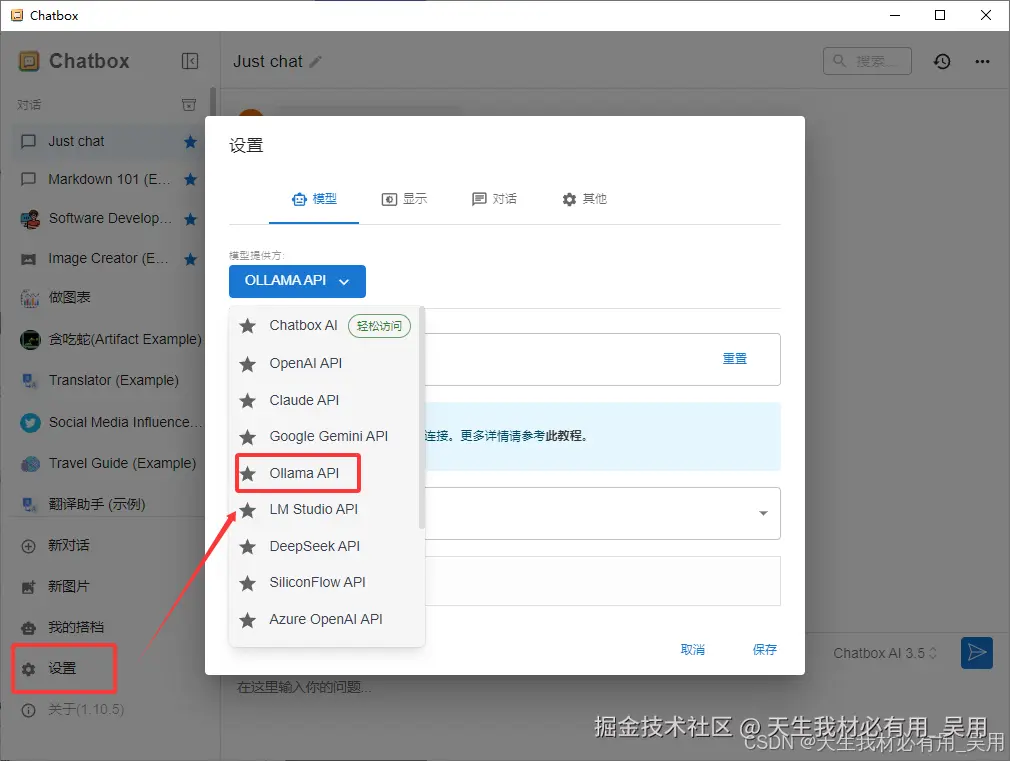This screenshot has width=1010, height=761.
Task: Unstar the Just chat conversation
Action: (x=189, y=142)
